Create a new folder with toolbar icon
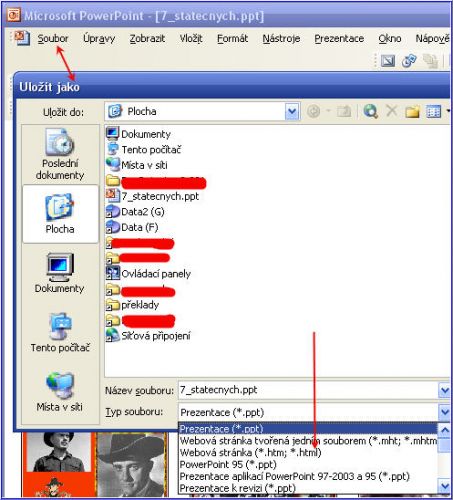The image size is (453, 500). (x=412, y=112)
